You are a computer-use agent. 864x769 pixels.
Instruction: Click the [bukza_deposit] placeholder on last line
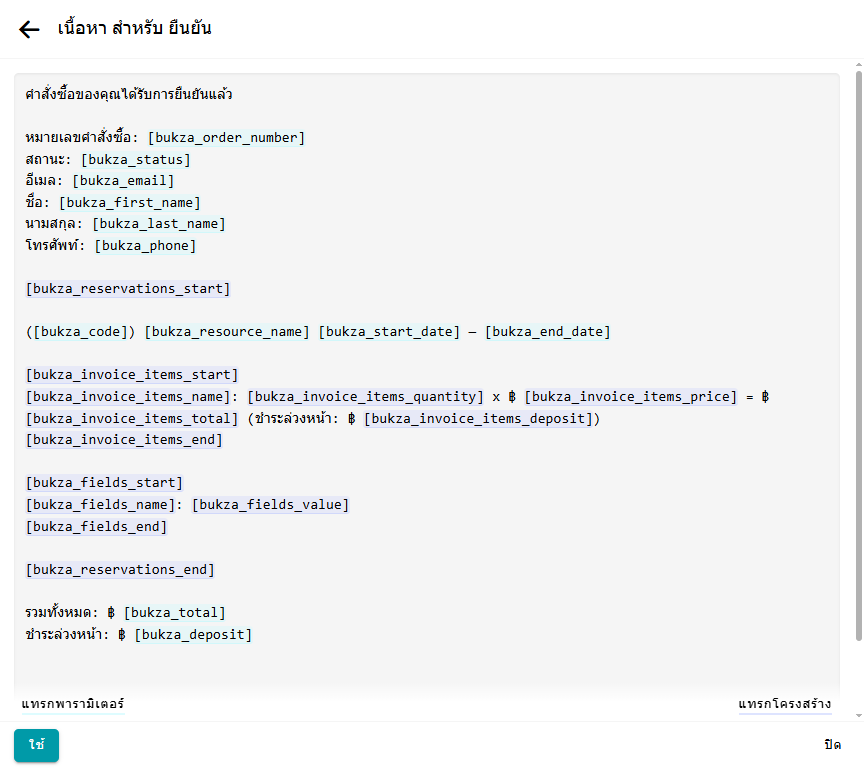[193, 635]
